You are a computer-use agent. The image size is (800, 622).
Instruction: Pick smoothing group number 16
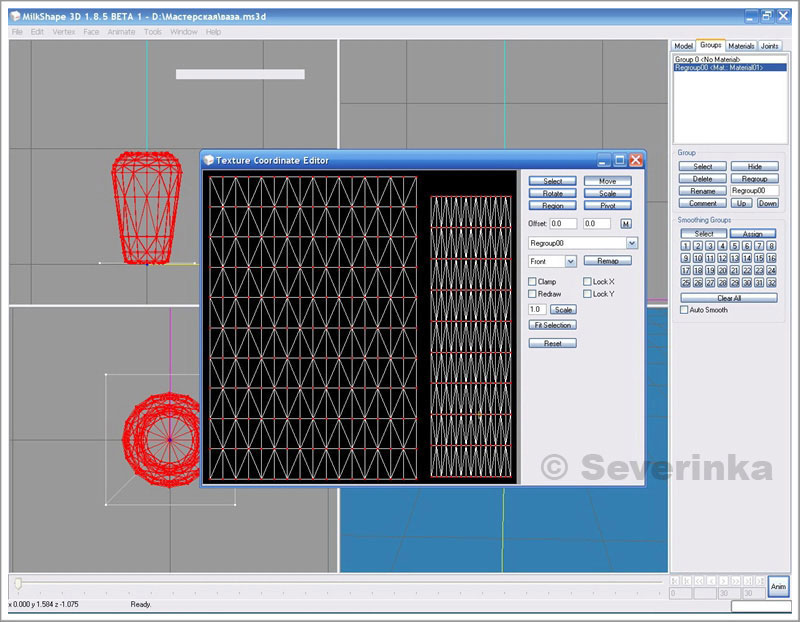coord(772,258)
